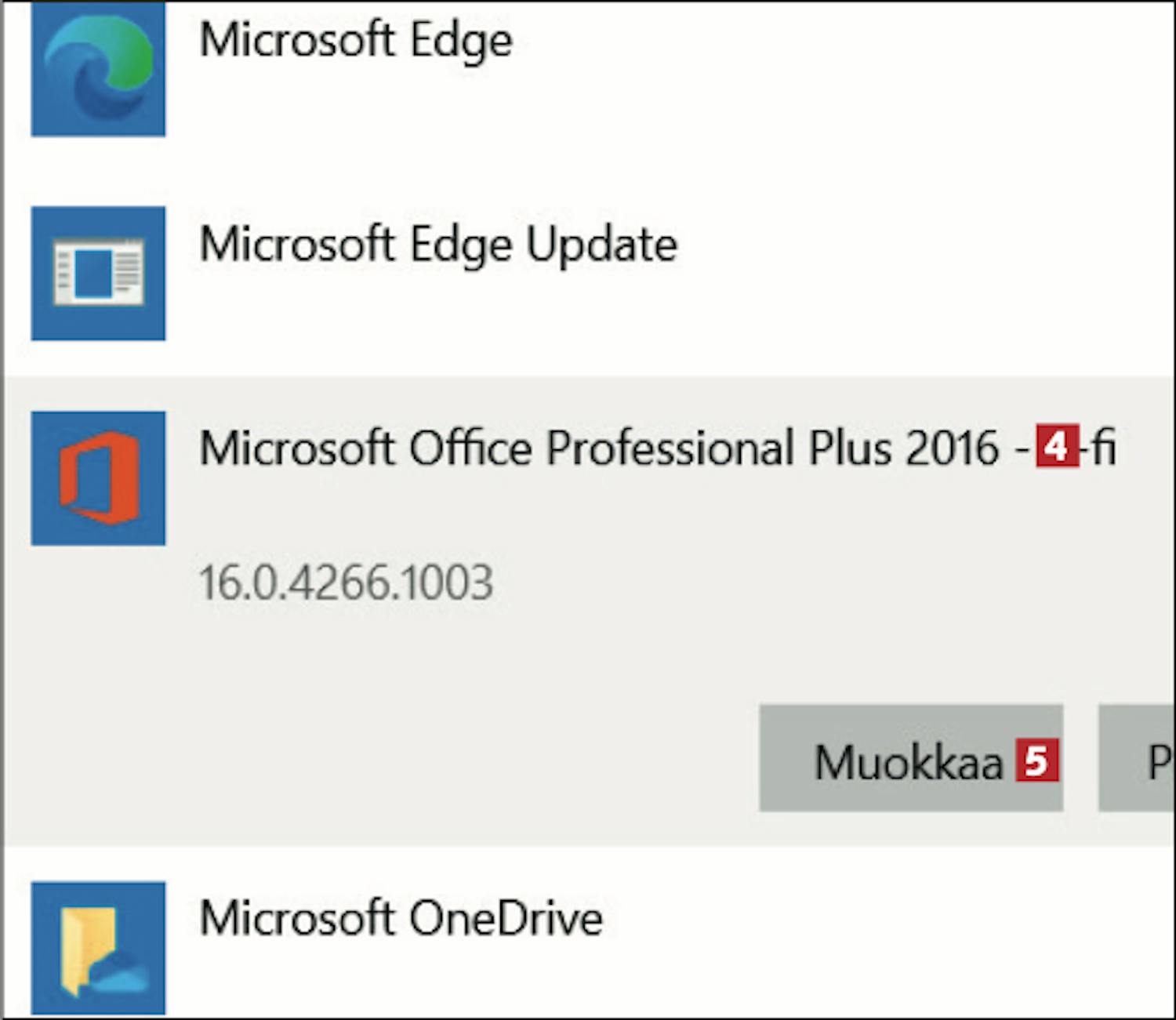Click the version number 16.0.4266.1003
Screen dimensions: 1176x1020
coord(346,583)
